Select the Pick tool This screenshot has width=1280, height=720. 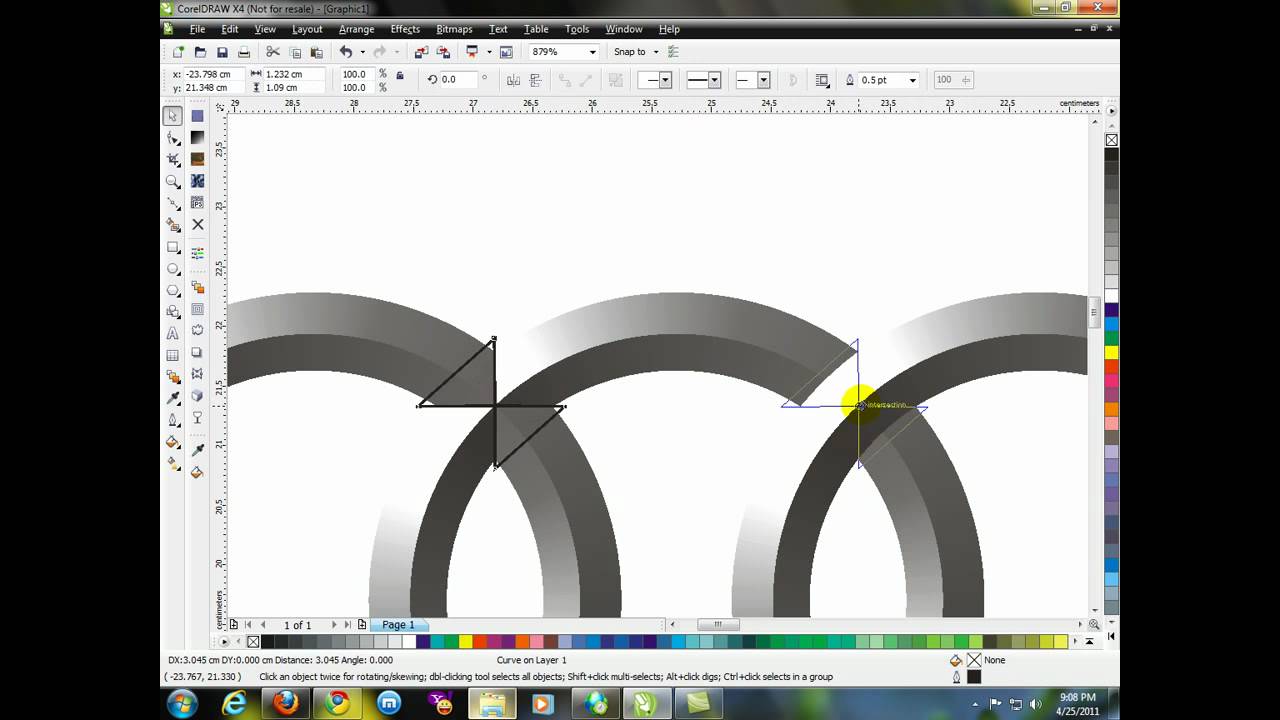click(173, 116)
